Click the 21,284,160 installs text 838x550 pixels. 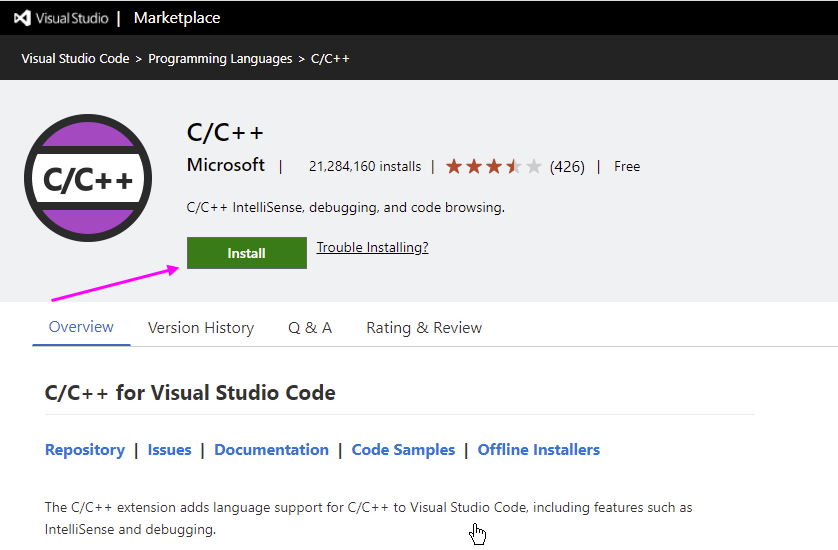click(365, 167)
